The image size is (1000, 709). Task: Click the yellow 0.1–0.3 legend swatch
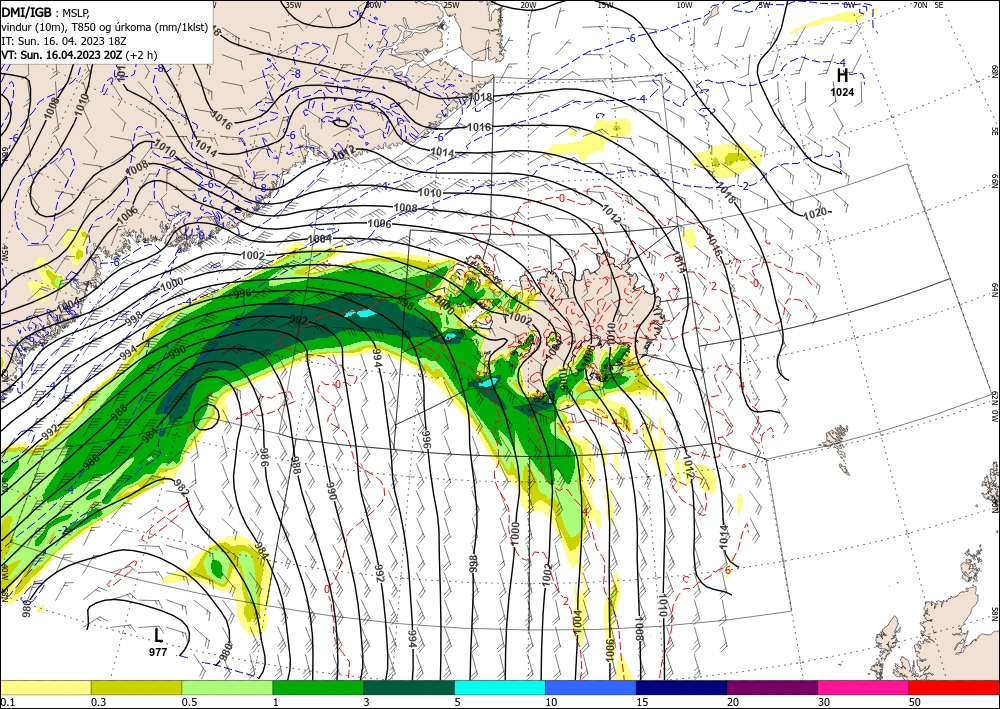(45, 687)
